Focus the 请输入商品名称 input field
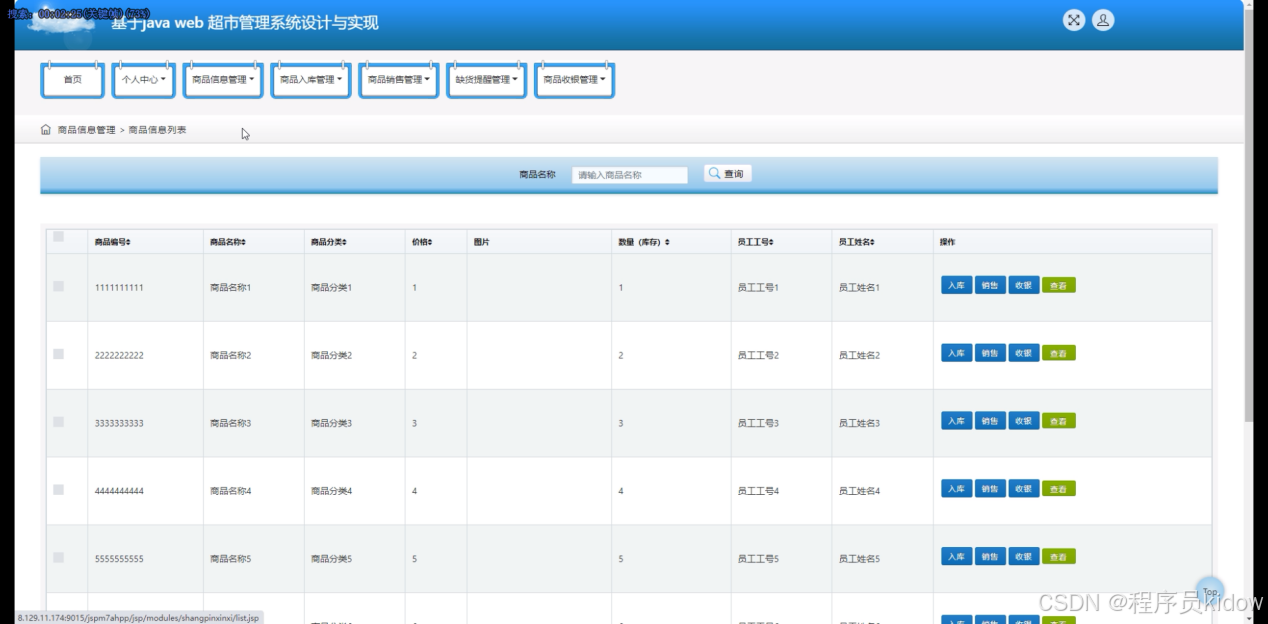Screen dimensions: 1268x624 (x=630, y=175)
